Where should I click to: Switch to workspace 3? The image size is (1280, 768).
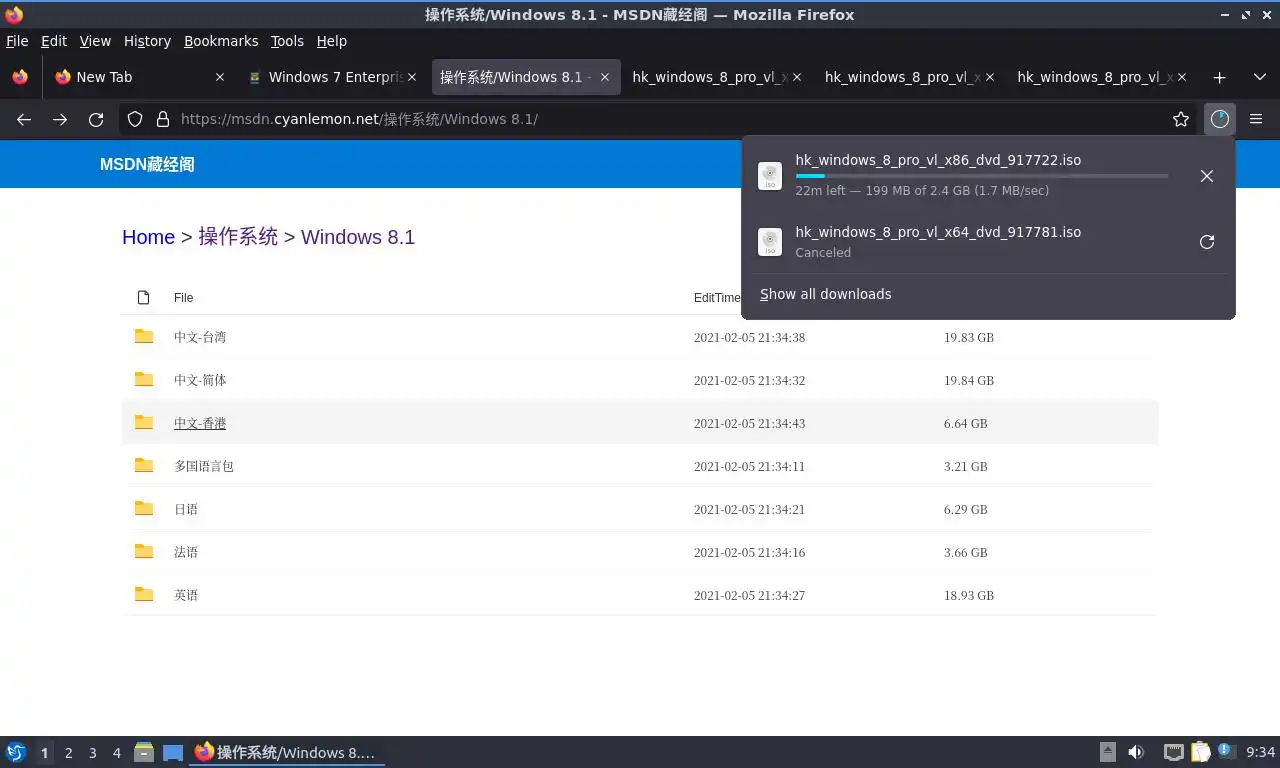[92, 753]
